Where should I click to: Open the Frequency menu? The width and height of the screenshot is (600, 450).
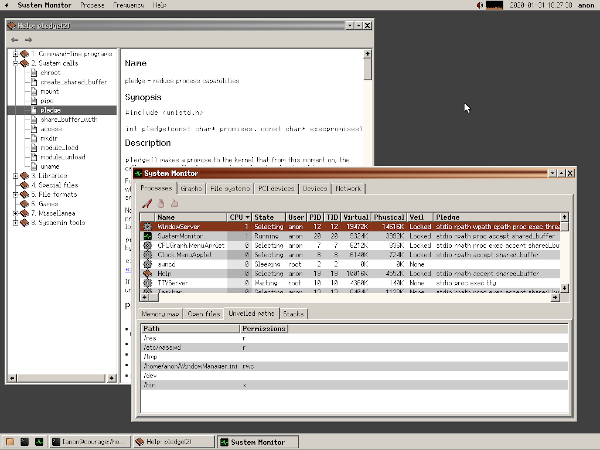point(129,5)
